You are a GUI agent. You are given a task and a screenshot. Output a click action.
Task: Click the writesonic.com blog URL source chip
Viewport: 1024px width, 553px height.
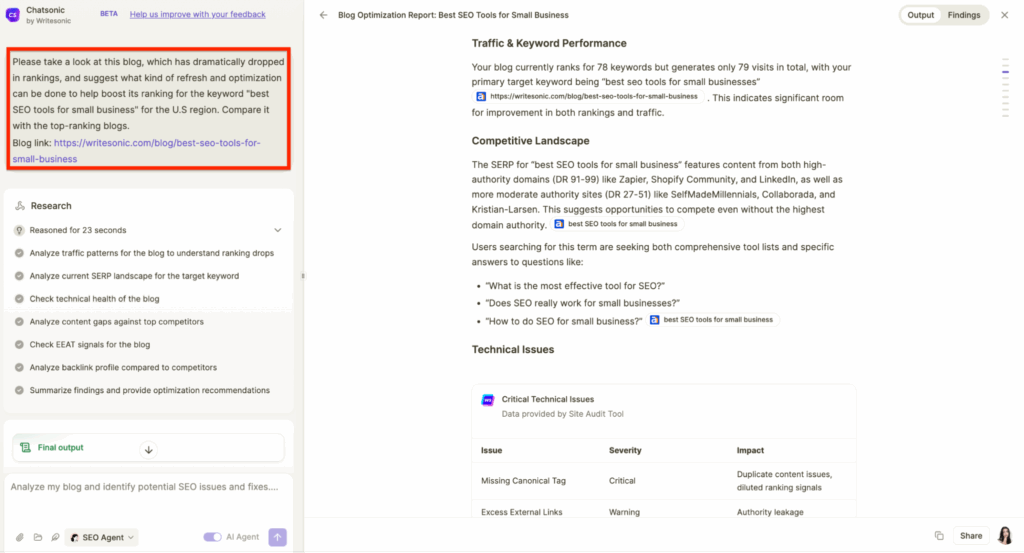(588, 97)
